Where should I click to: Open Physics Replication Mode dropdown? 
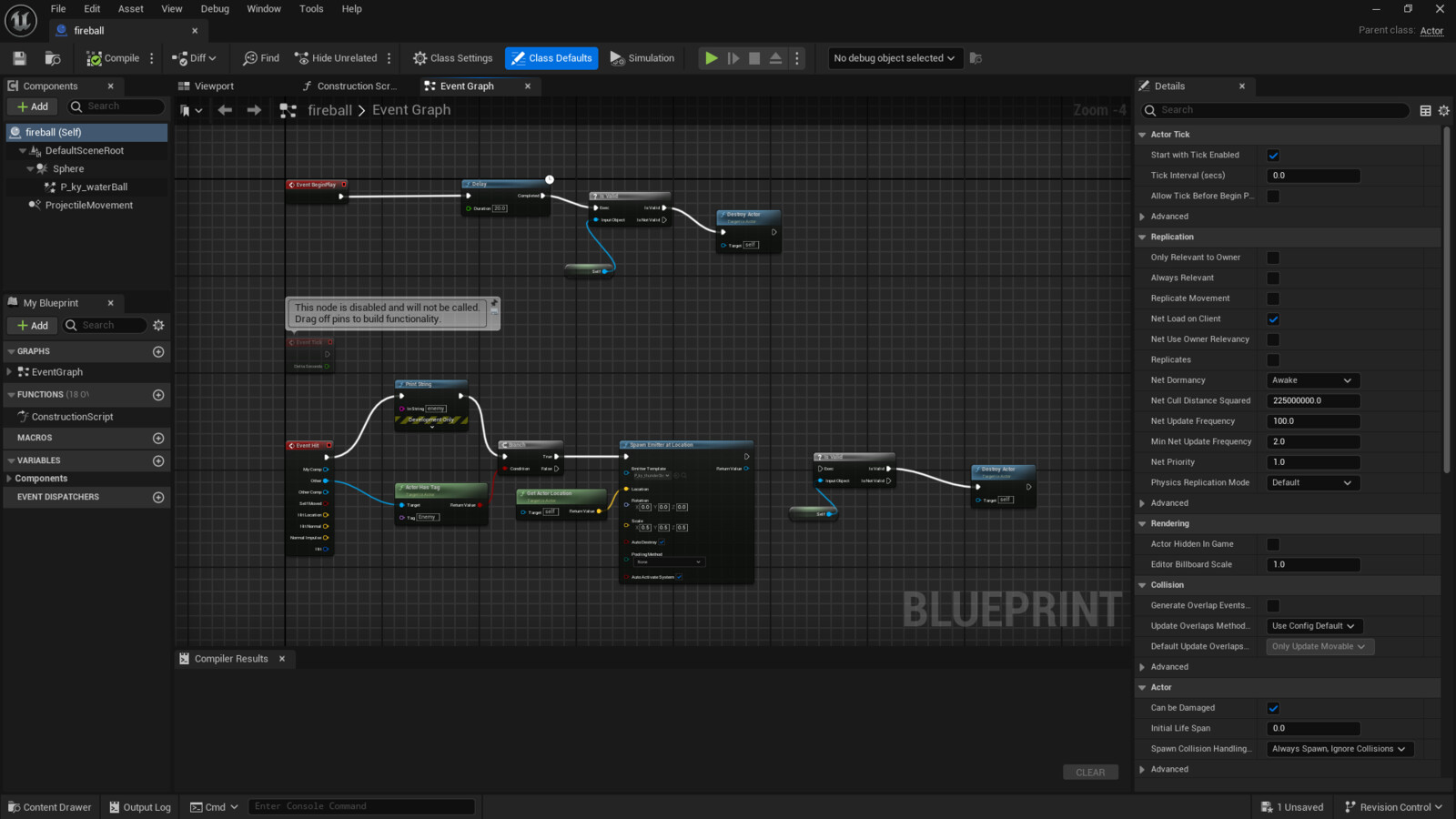tap(1313, 483)
